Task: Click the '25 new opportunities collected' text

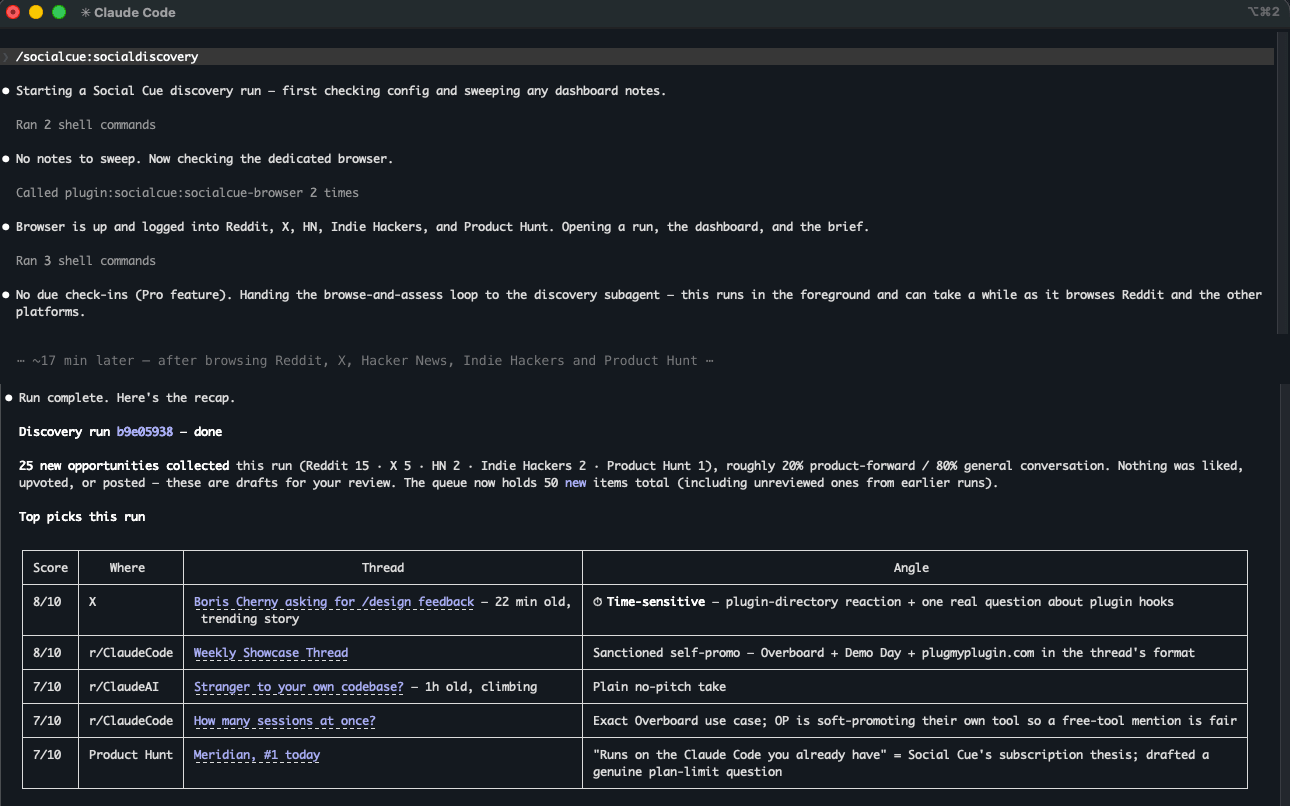Action: point(125,466)
